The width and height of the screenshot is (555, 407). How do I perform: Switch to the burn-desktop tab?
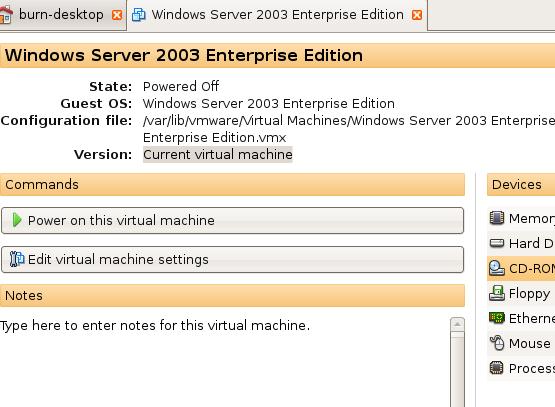click(x=62, y=15)
